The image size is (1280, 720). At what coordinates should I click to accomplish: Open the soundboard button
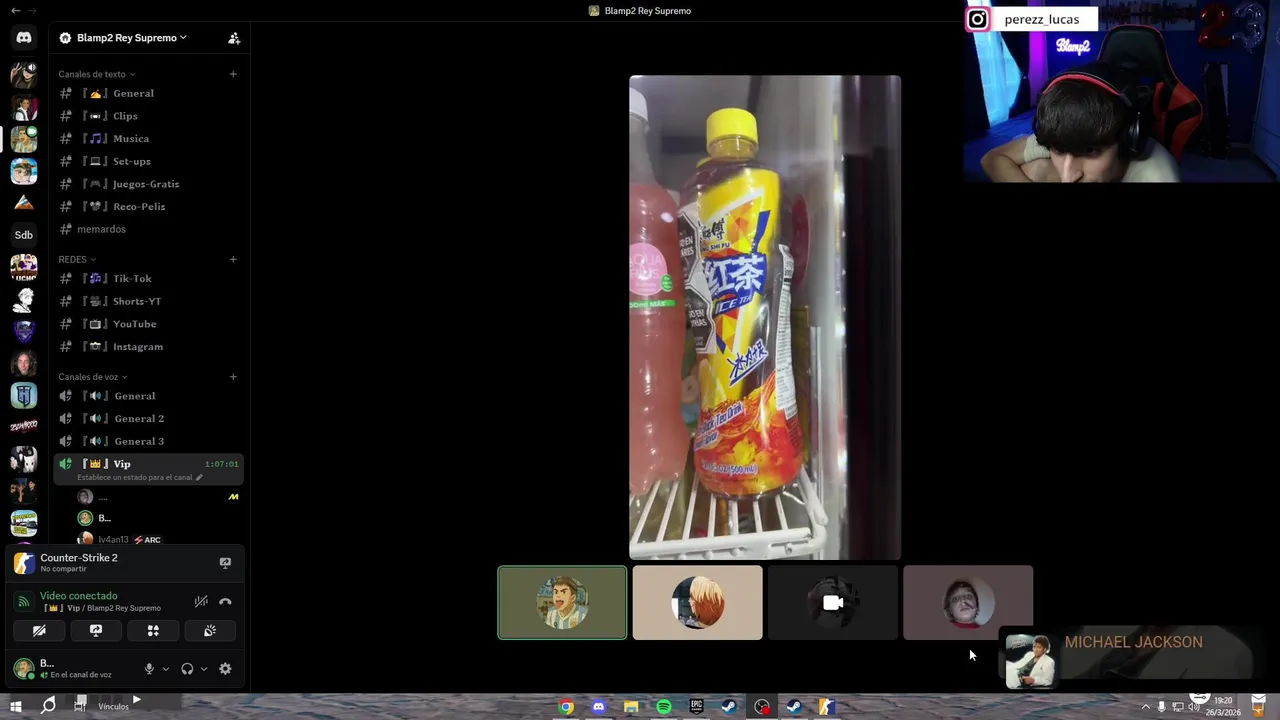210,631
